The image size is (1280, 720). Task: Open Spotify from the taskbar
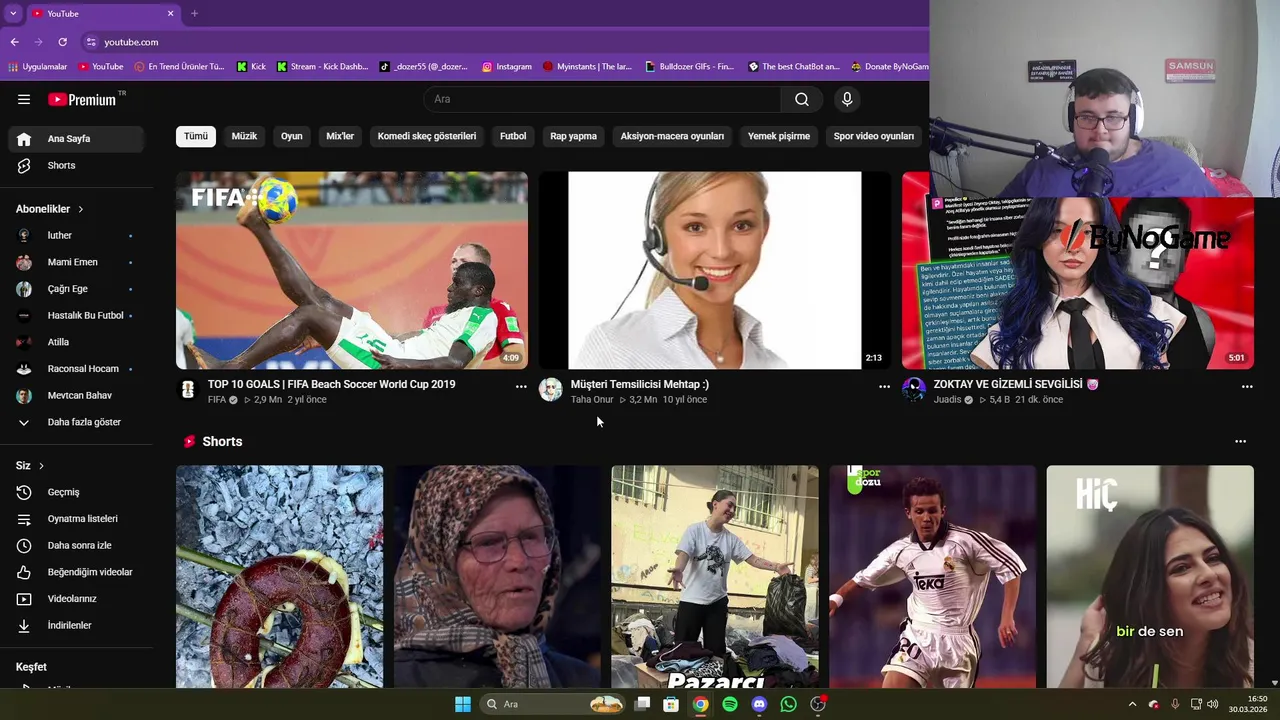click(x=730, y=704)
